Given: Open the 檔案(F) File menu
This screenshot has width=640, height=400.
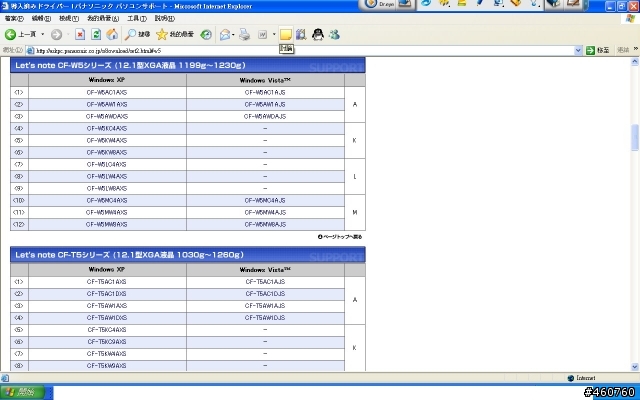Looking at the screenshot, I should click(x=14, y=18).
